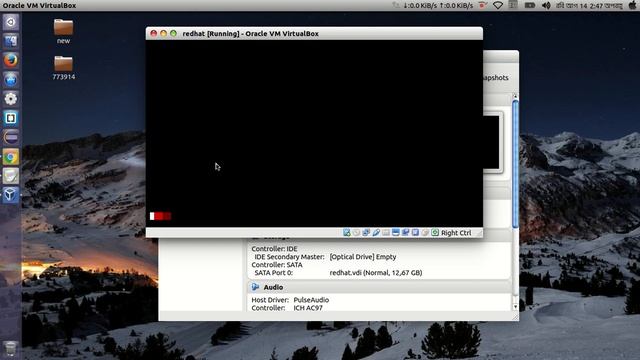Click 'Oracle VM VirtualBox' title in top panel
640x360 pixels.
click(39, 6)
